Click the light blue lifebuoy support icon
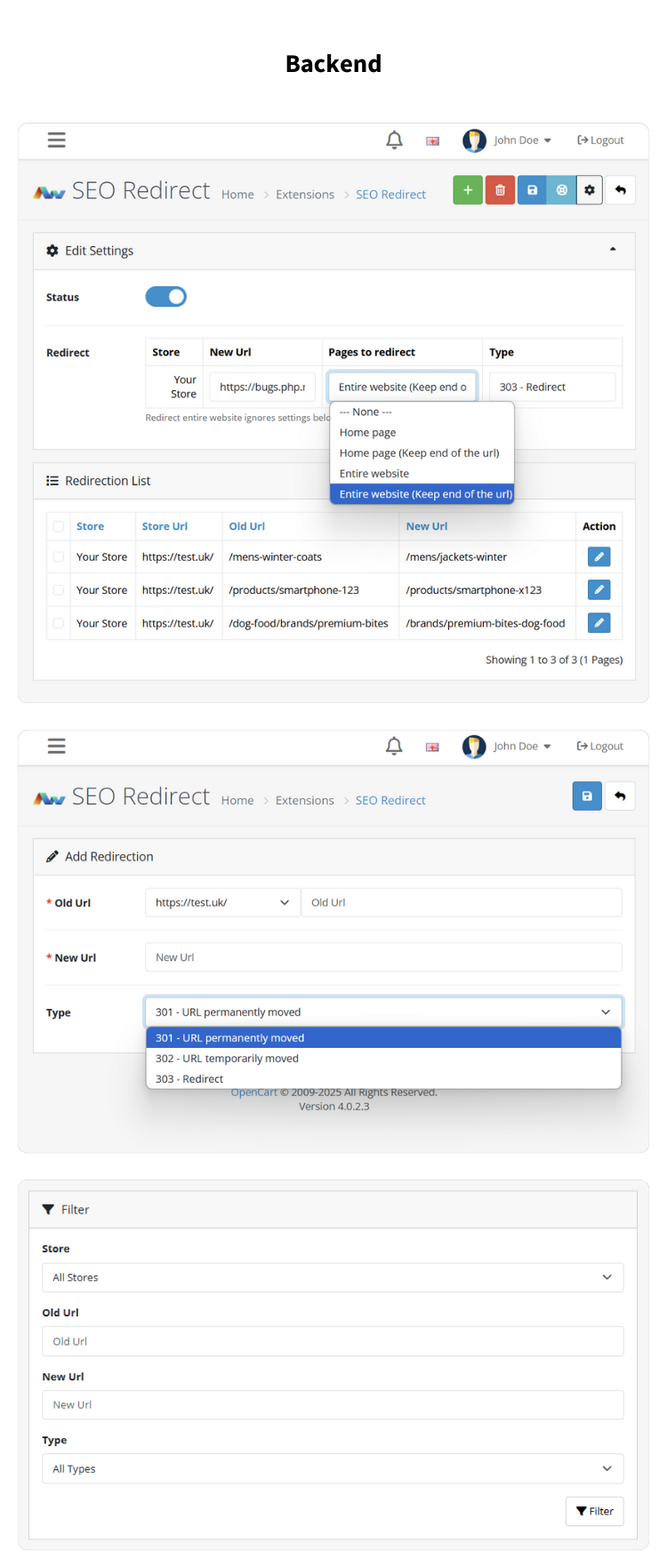Screen dimensions: 667x1568 click(561, 190)
